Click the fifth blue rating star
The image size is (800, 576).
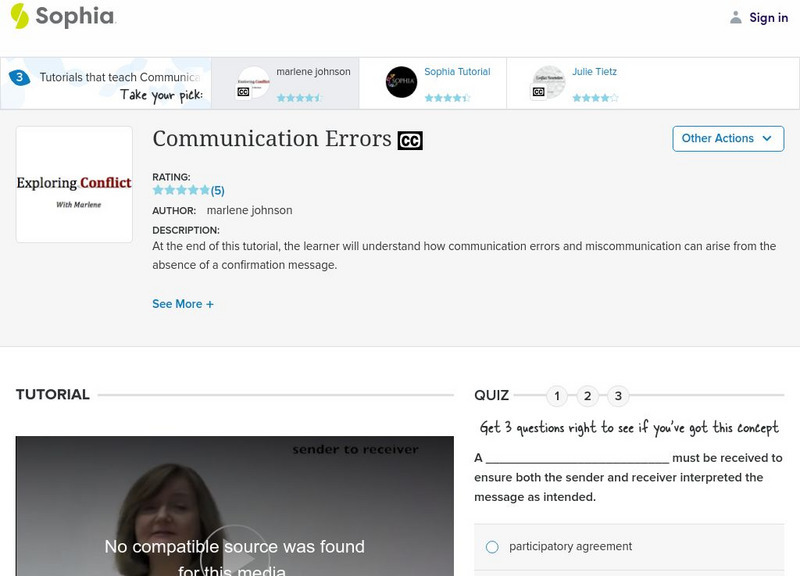click(x=204, y=188)
